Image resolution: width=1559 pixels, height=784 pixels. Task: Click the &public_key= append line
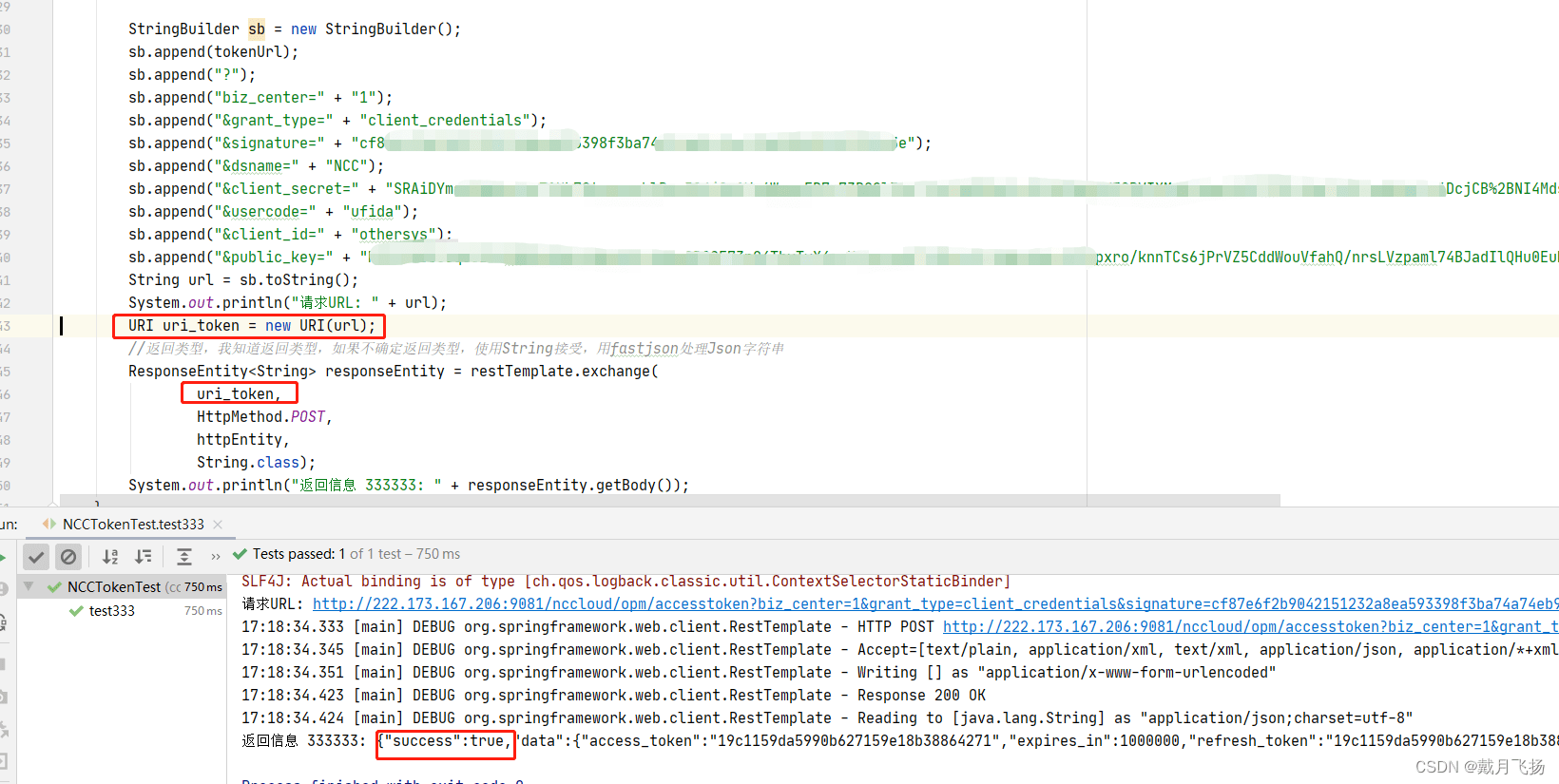click(843, 258)
